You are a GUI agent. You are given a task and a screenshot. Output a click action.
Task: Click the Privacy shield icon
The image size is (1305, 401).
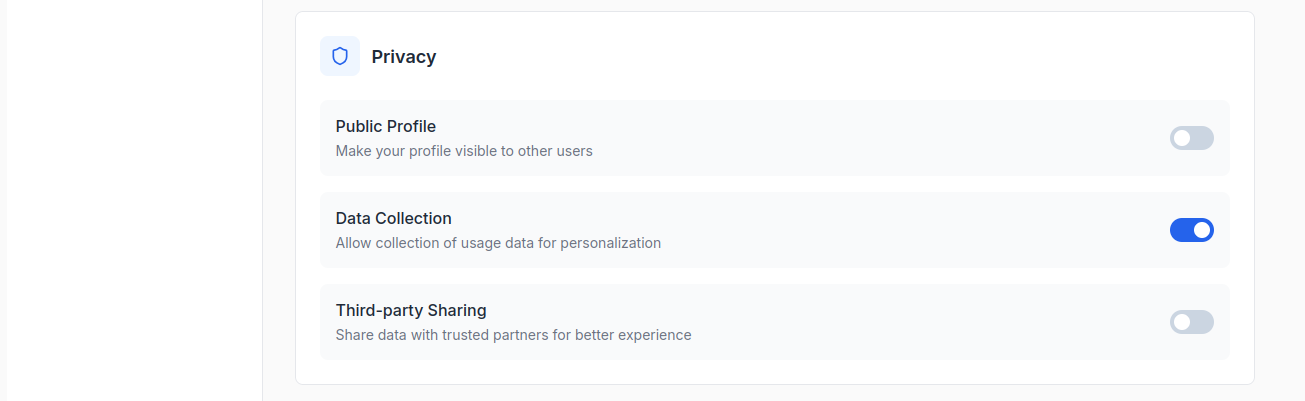[x=340, y=56]
